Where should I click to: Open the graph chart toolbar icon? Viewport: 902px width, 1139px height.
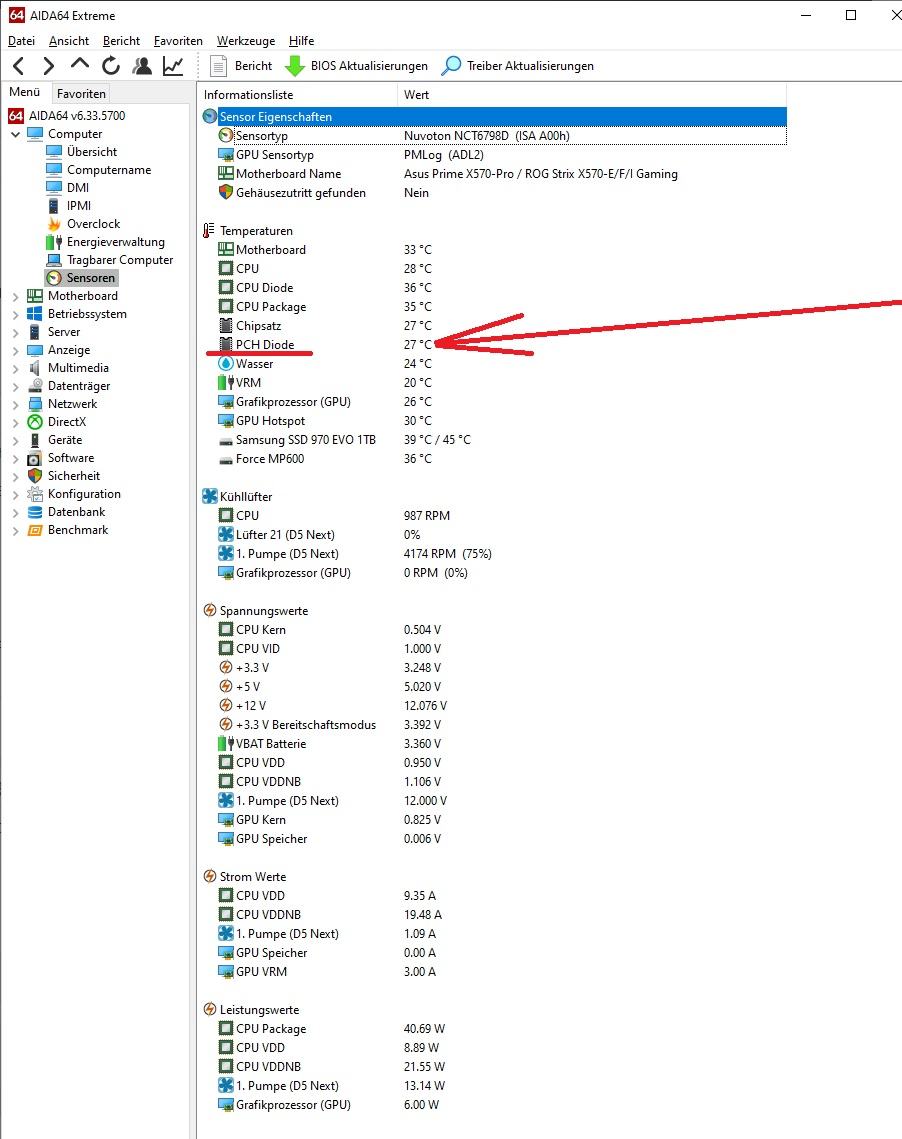coord(173,66)
